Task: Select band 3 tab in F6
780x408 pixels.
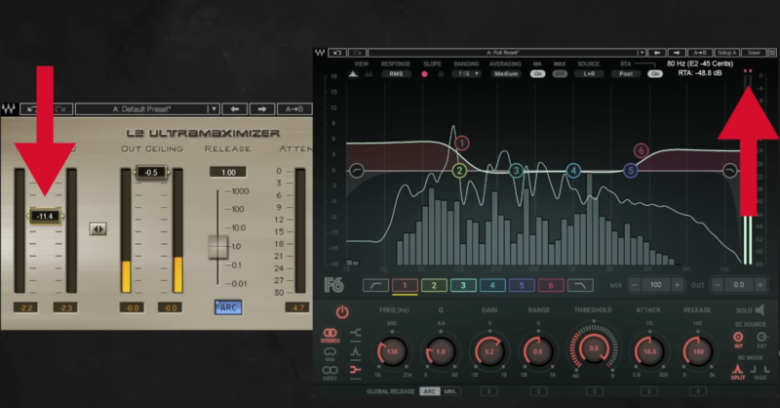Action: pyautogui.click(x=463, y=285)
